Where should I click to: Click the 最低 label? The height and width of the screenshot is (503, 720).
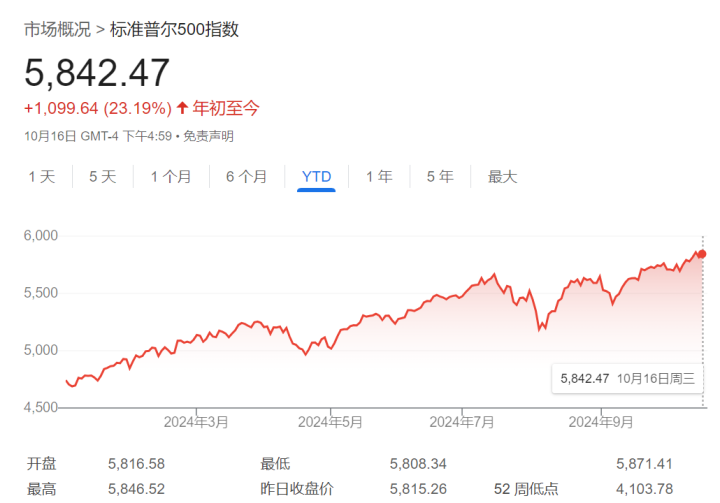click(276, 463)
